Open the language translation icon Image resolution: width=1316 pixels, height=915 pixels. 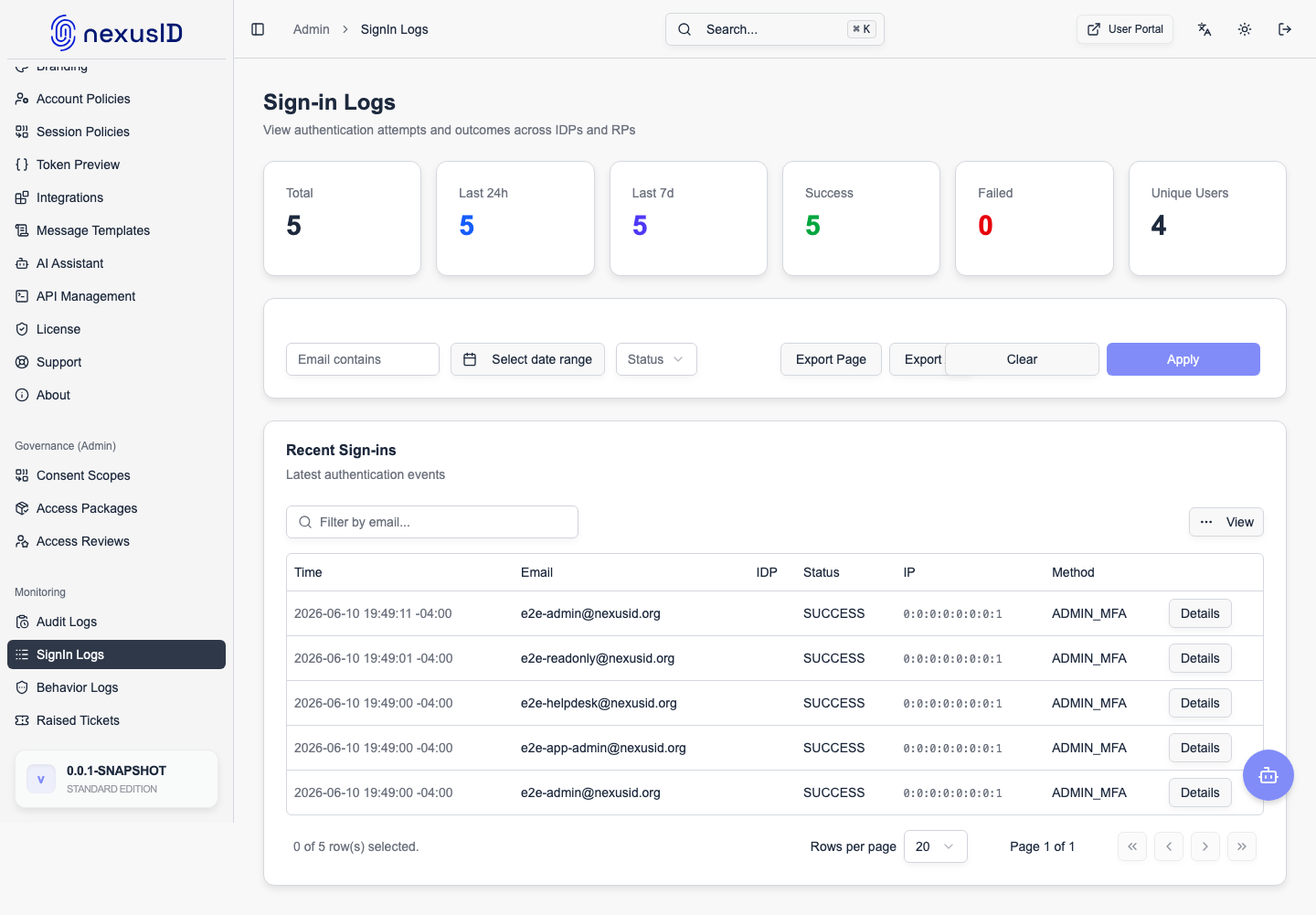(1205, 29)
